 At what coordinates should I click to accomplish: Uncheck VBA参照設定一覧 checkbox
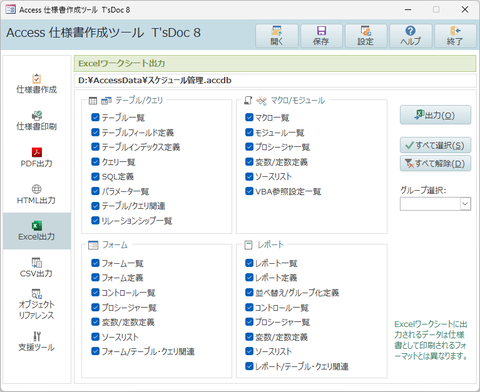coord(249,191)
